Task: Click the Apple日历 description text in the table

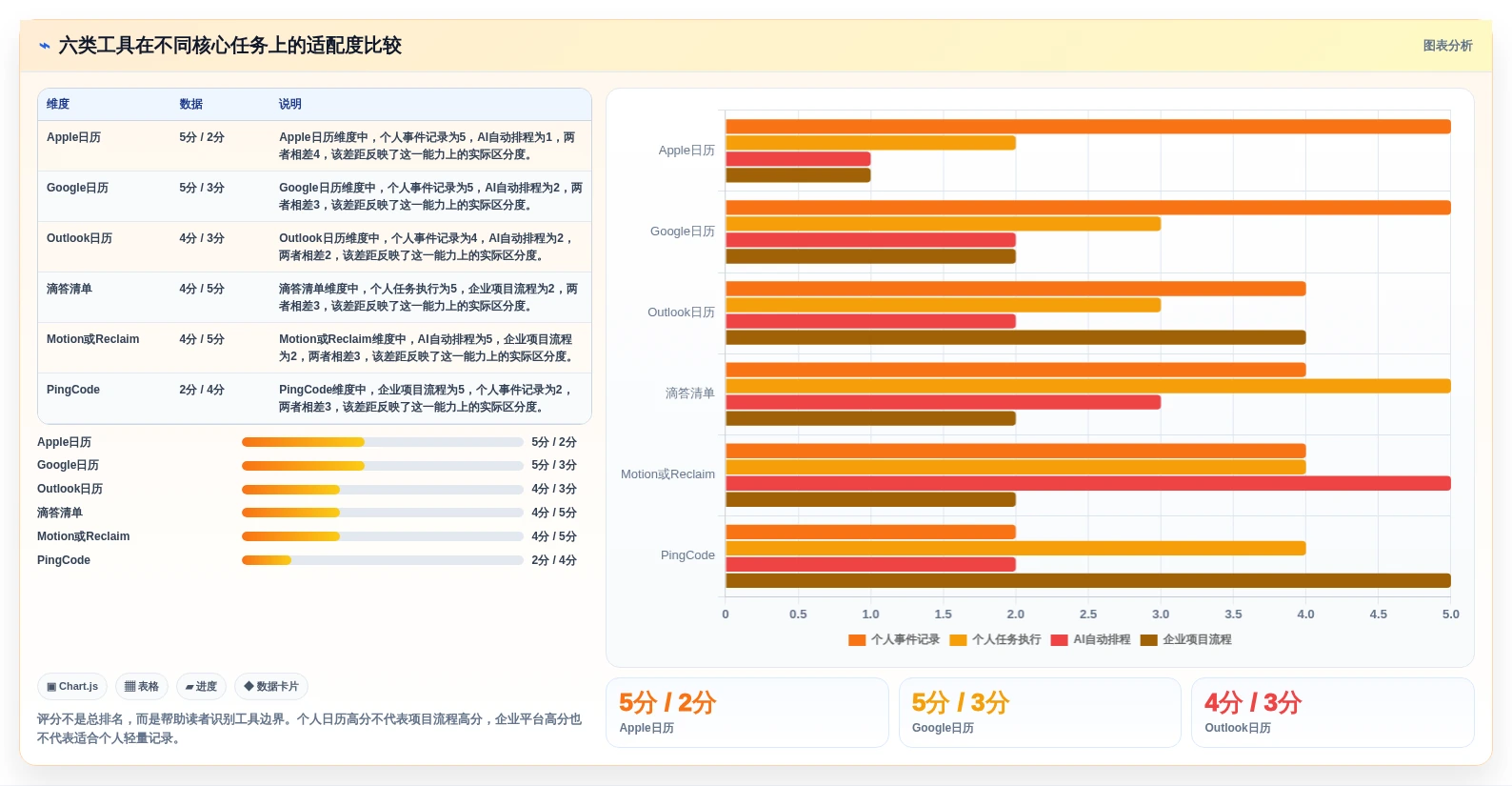Action: point(428,146)
